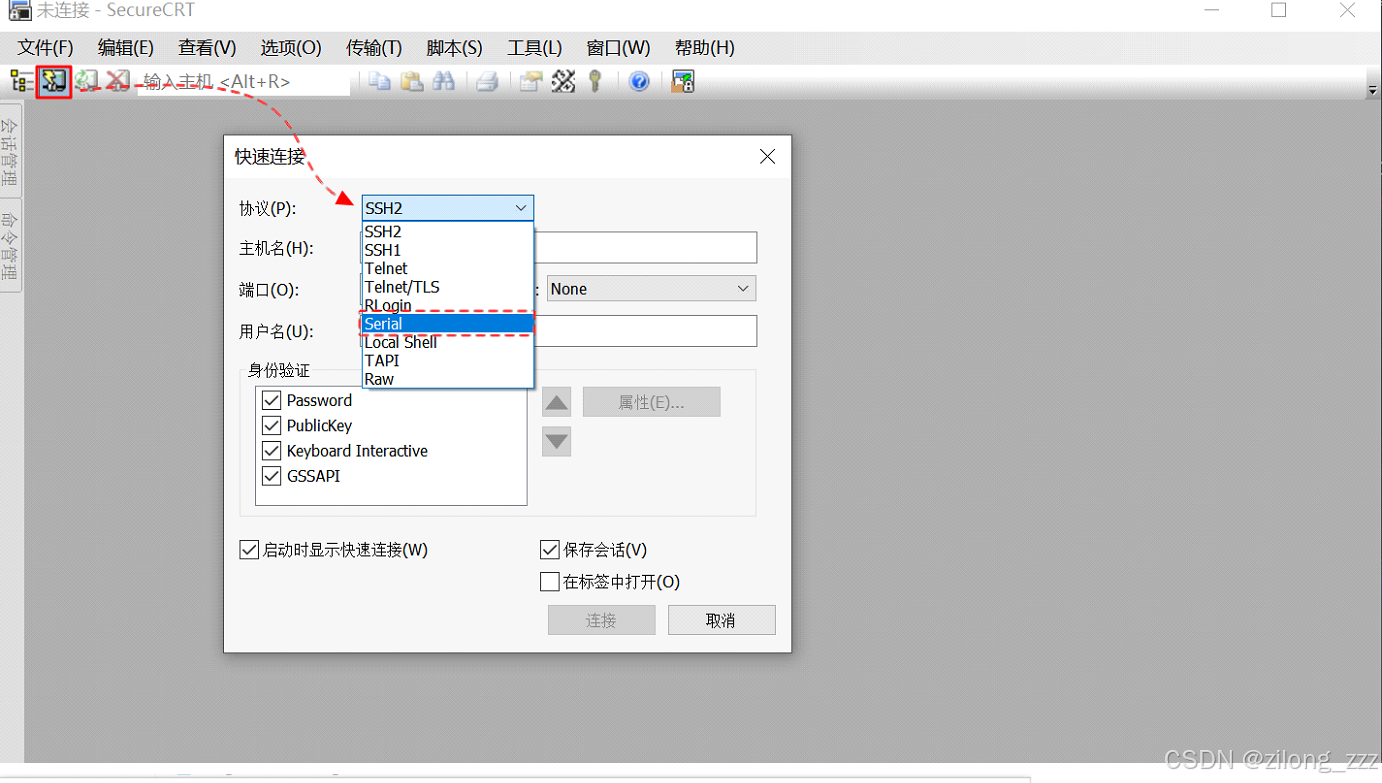
Task: Select Local Shell from the protocol list
Action: coord(447,342)
